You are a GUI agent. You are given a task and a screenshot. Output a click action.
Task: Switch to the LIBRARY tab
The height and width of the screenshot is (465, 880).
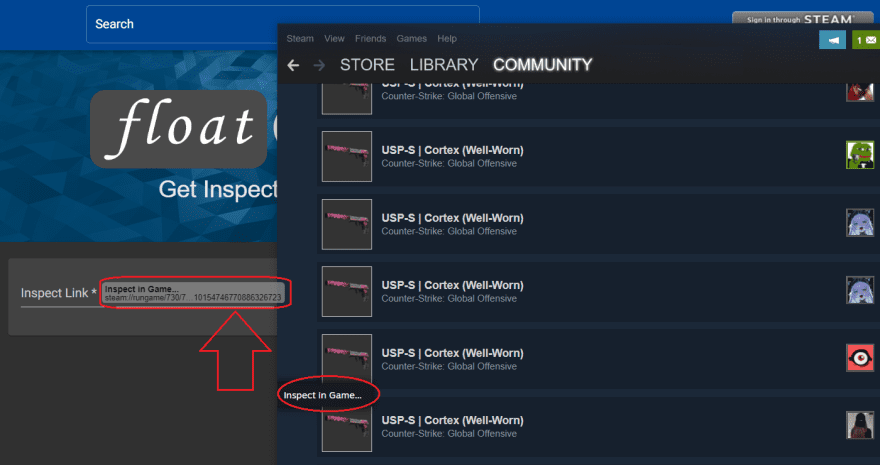(x=444, y=65)
